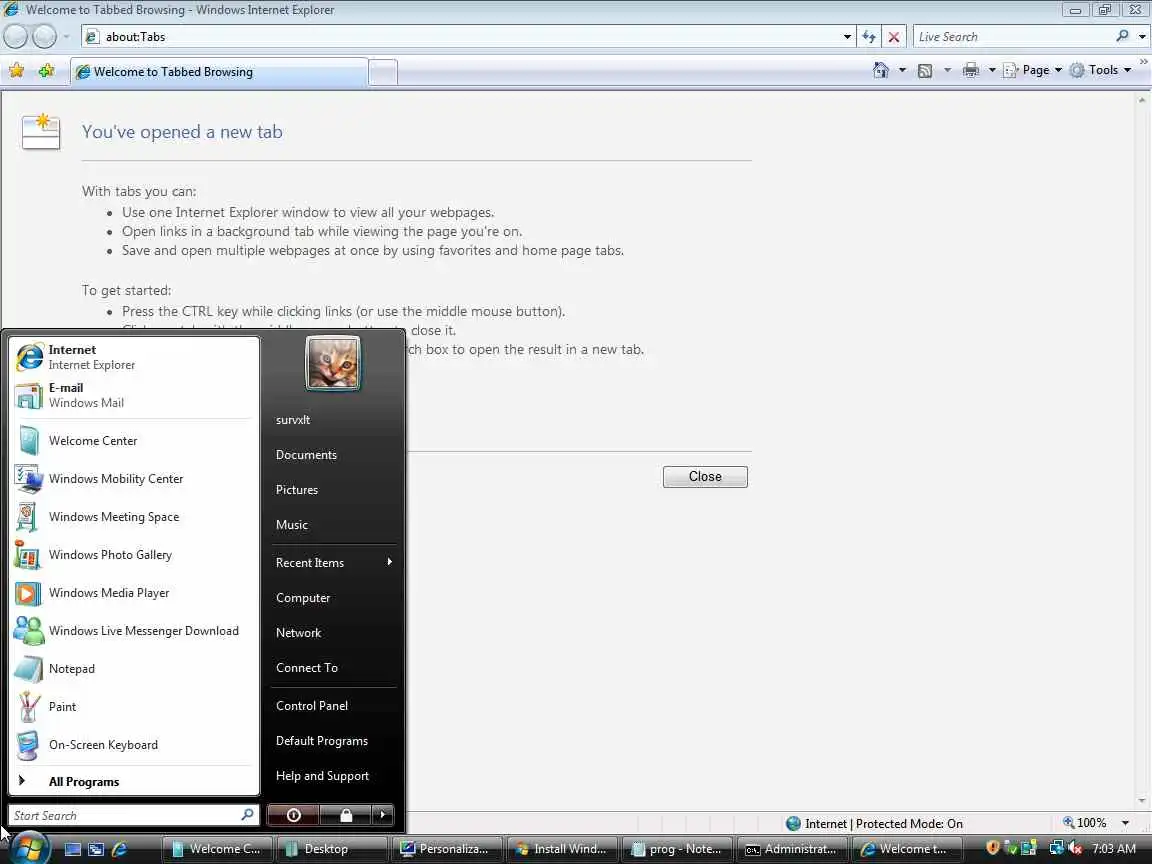Viewport: 1152px width, 864px height.
Task: Open Internet Explorer from Start menu
Action: 134,357
